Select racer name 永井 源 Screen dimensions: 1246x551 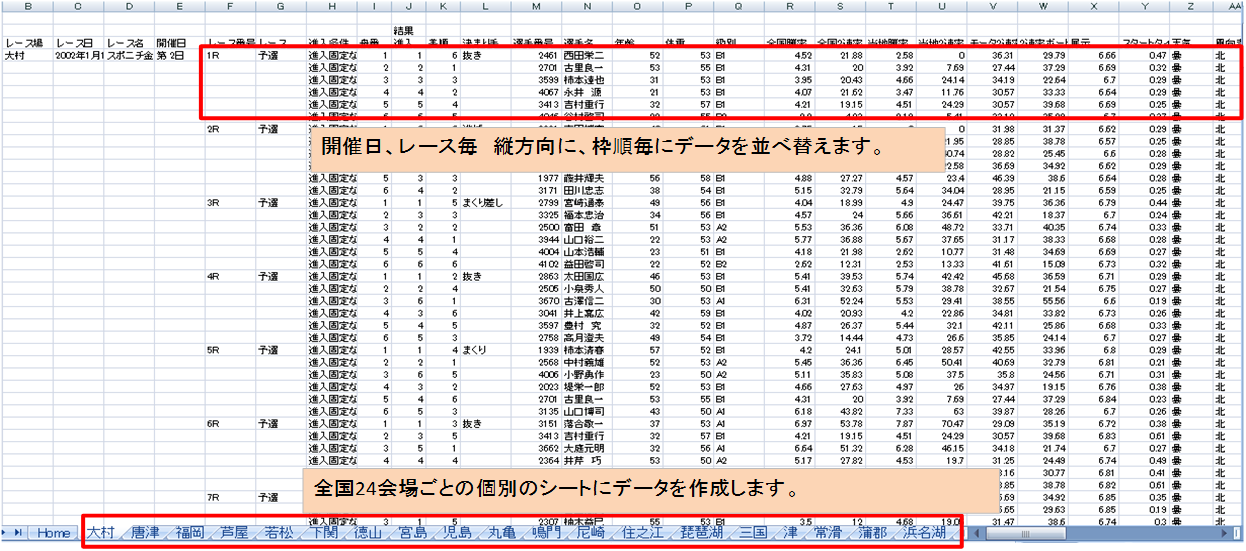(x=585, y=93)
